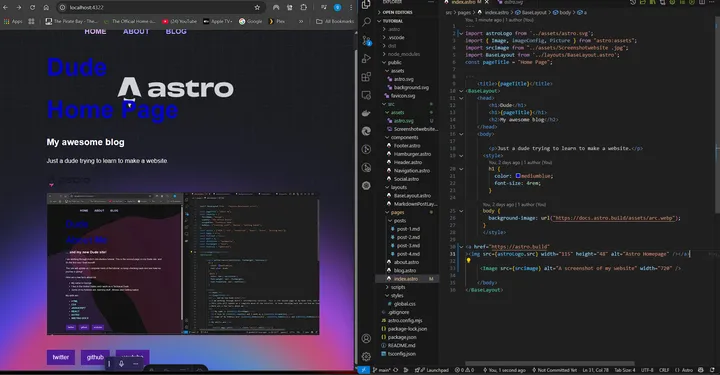Open the Edge tools icon in activity bar
This screenshot has width=720, height=375.
click(366, 131)
